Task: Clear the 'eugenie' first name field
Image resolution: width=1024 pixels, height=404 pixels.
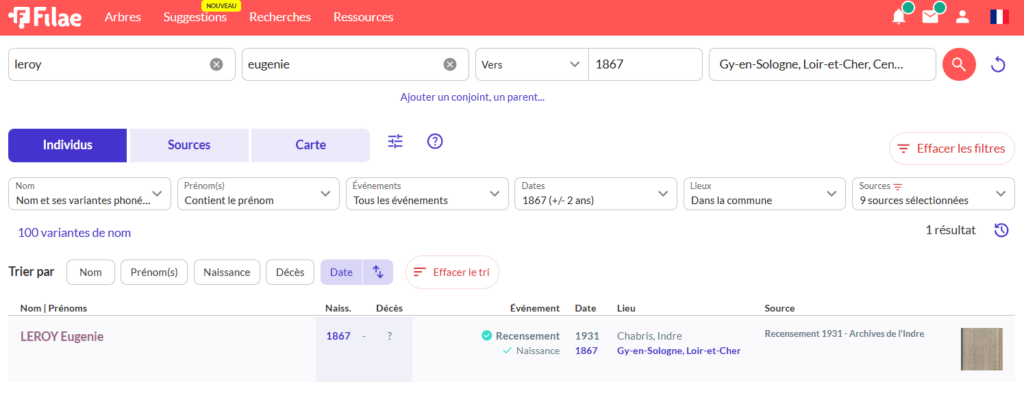Action: [450, 65]
